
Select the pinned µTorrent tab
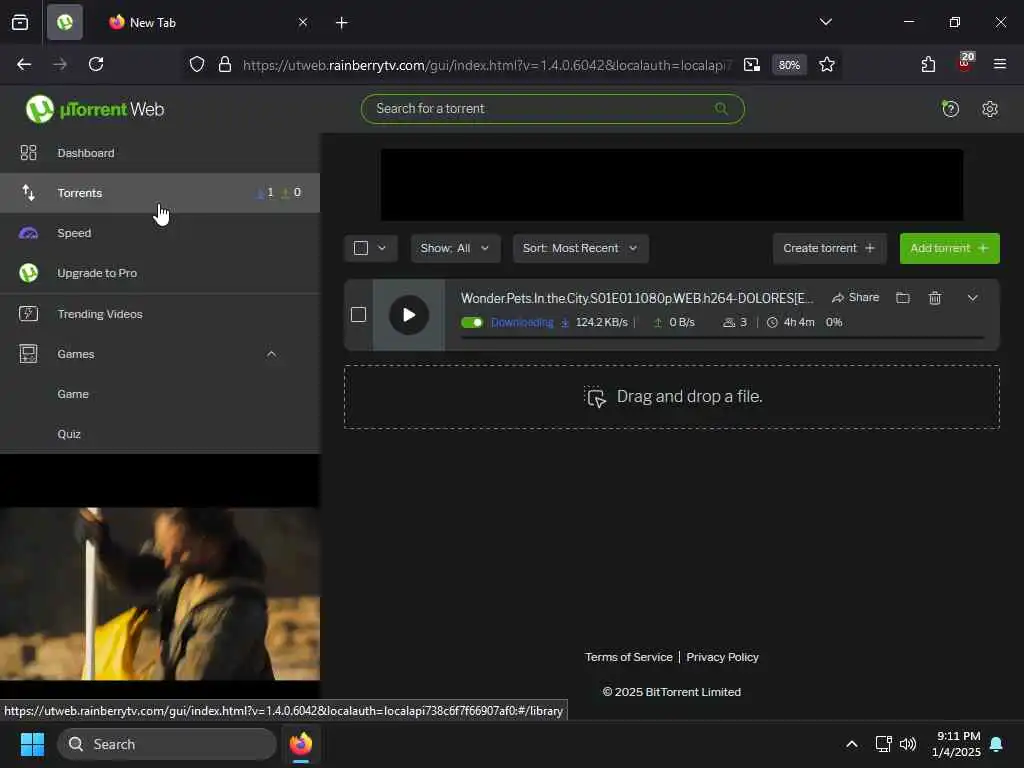pos(65,22)
